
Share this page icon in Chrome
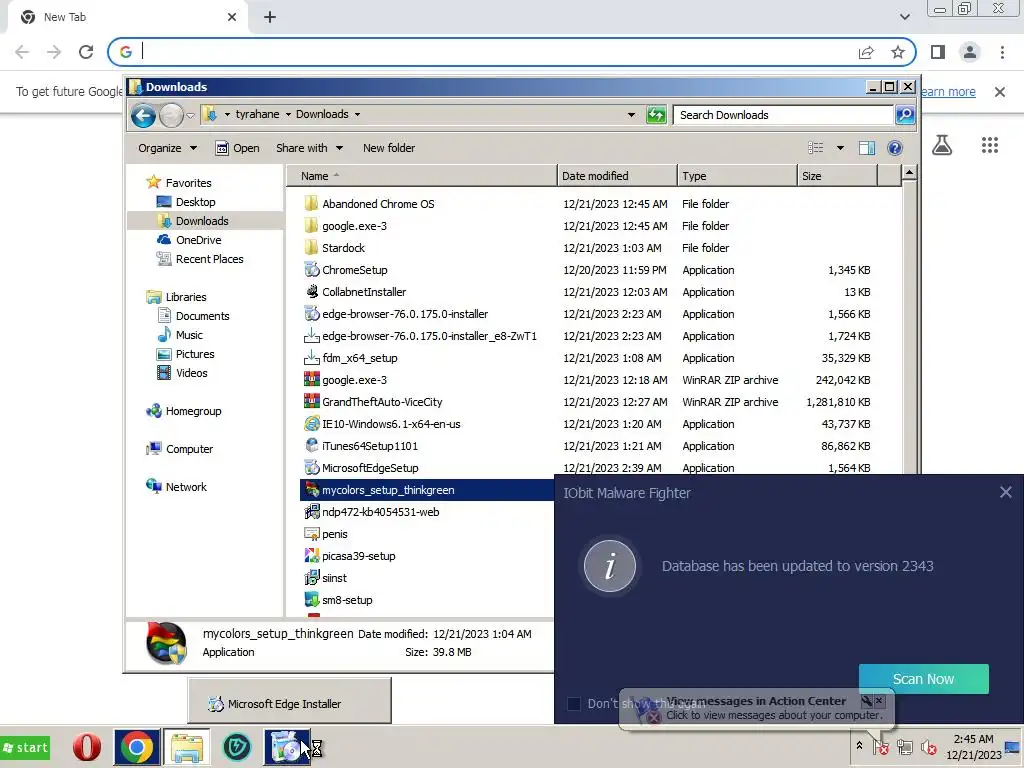[x=866, y=52]
